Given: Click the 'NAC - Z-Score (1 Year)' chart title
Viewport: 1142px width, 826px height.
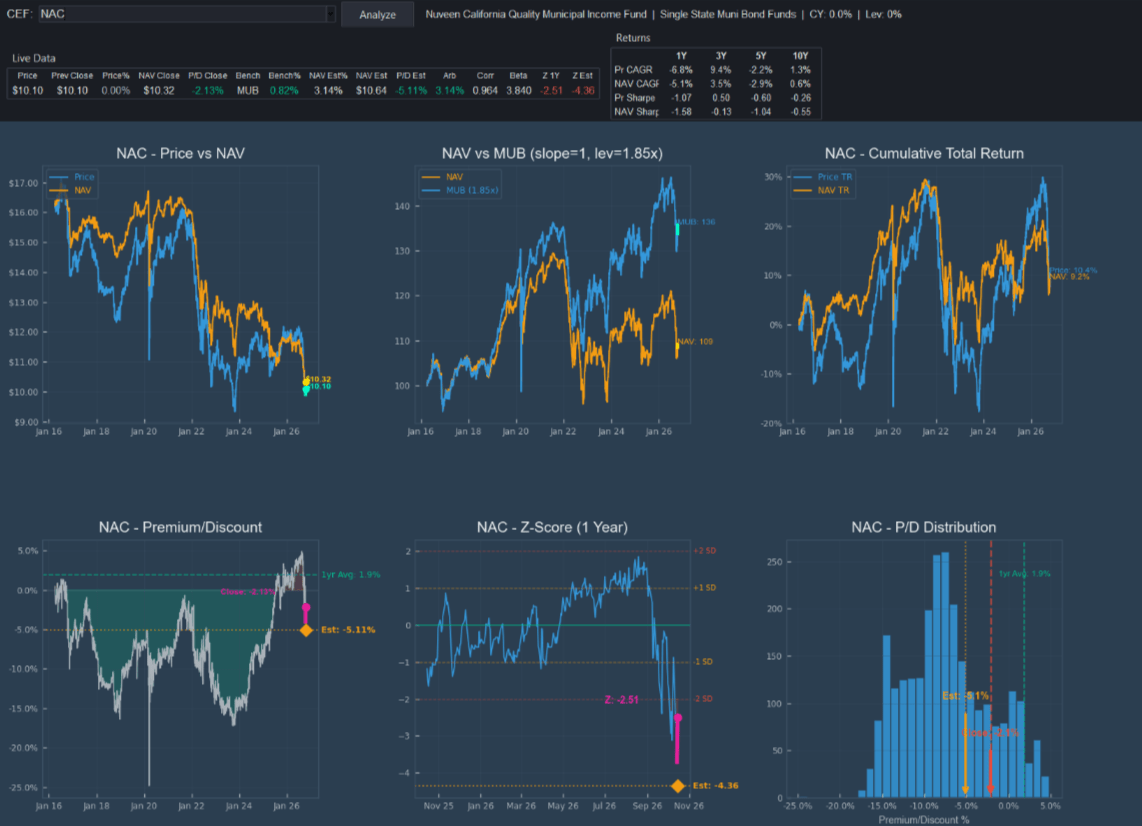Looking at the screenshot, I should (552, 527).
